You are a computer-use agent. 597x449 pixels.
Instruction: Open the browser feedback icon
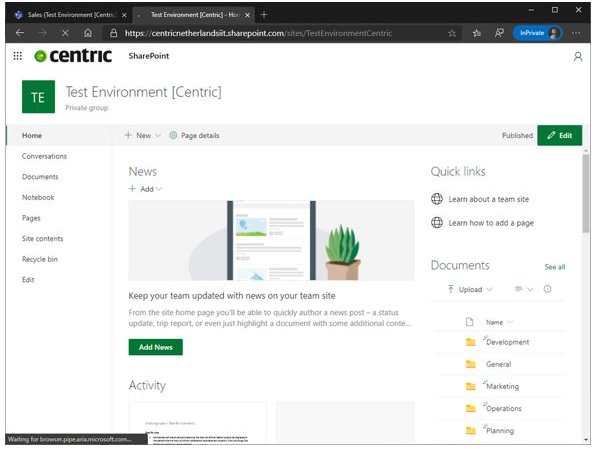pyautogui.click(x=499, y=34)
